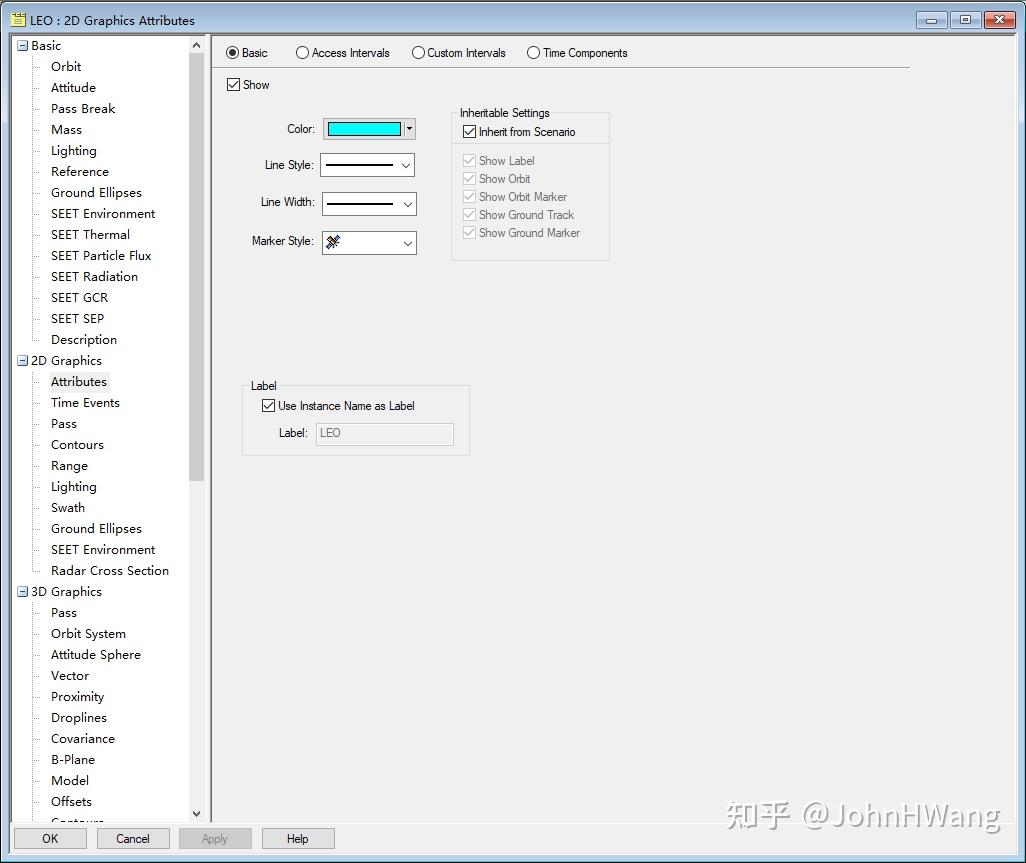Toggle the Show Orbit Marker checkbox
The width and height of the screenshot is (1026, 863).
469,196
